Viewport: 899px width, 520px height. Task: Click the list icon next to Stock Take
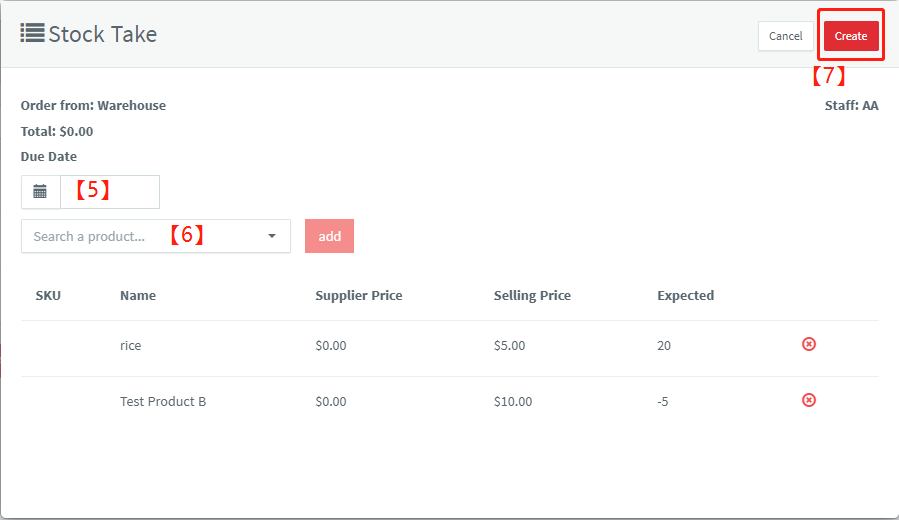click(x=32, y=33)
